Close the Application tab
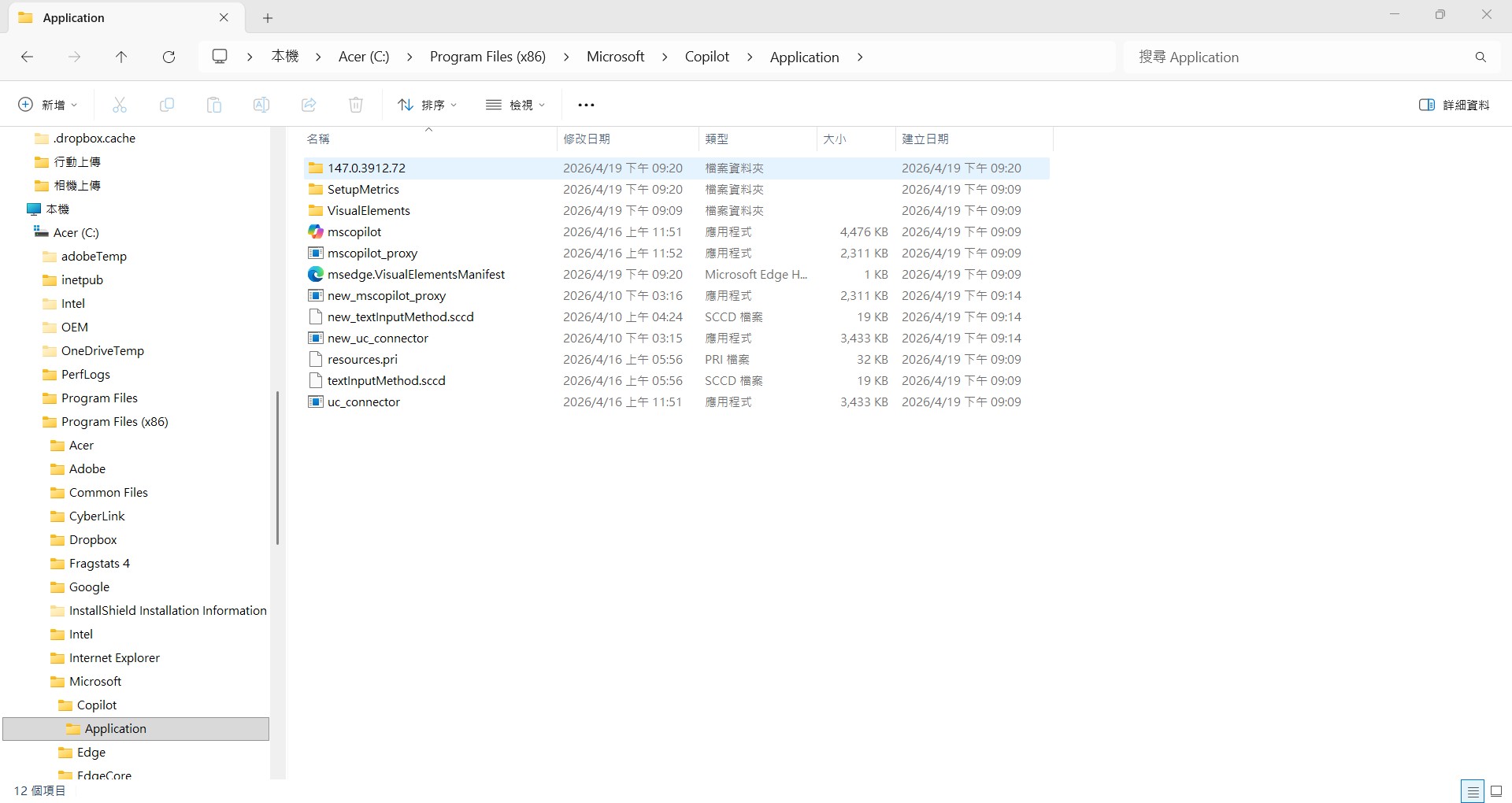1512x803 pixels. pos(224,17)
